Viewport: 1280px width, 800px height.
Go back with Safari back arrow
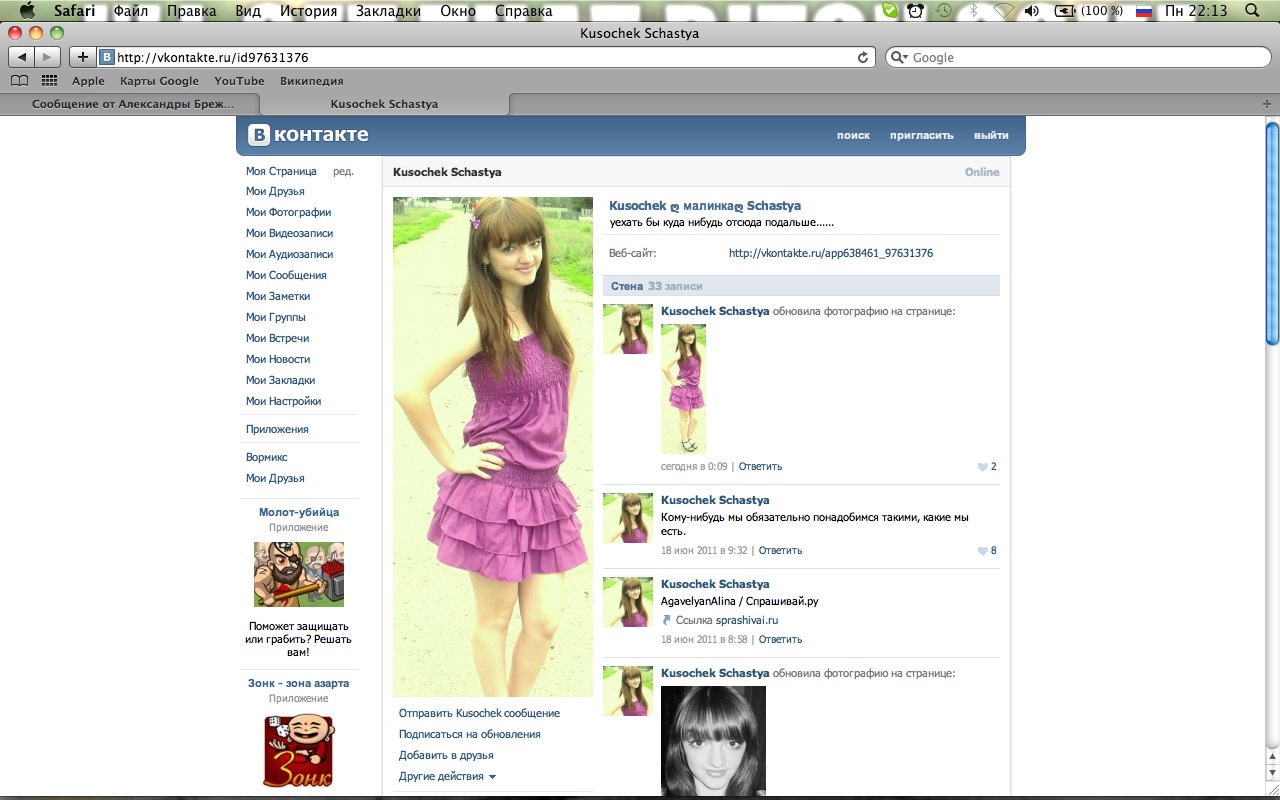[22, 57]
